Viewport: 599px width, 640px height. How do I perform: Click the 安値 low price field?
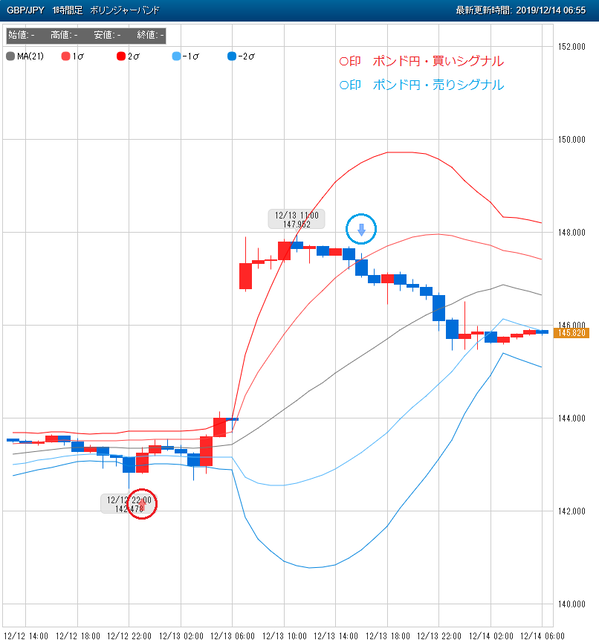pos(107,35)
